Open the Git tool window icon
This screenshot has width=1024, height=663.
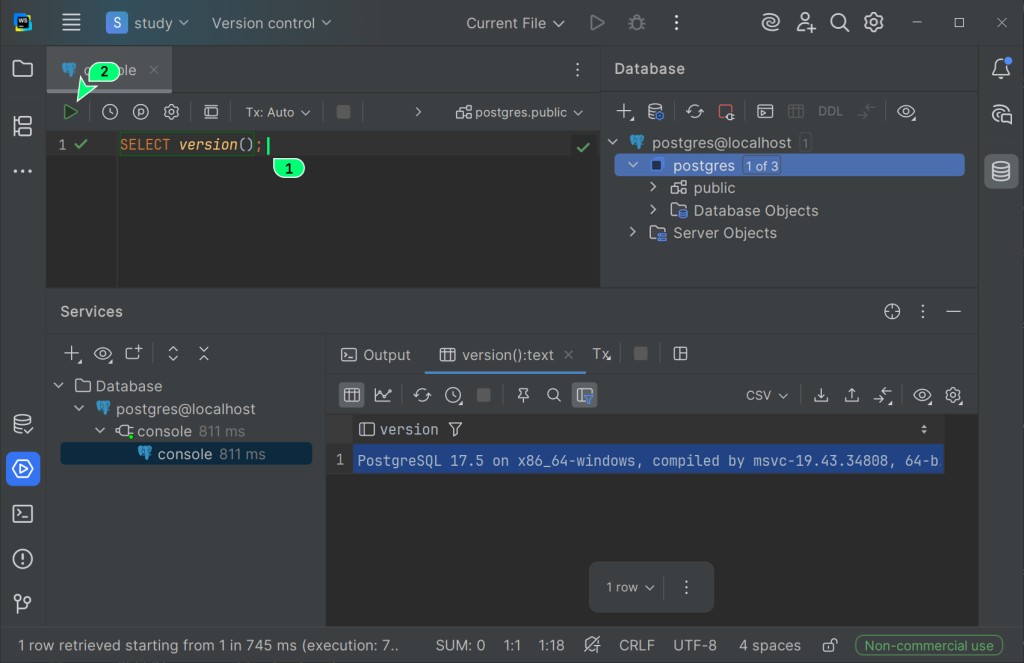pos(22,604)
